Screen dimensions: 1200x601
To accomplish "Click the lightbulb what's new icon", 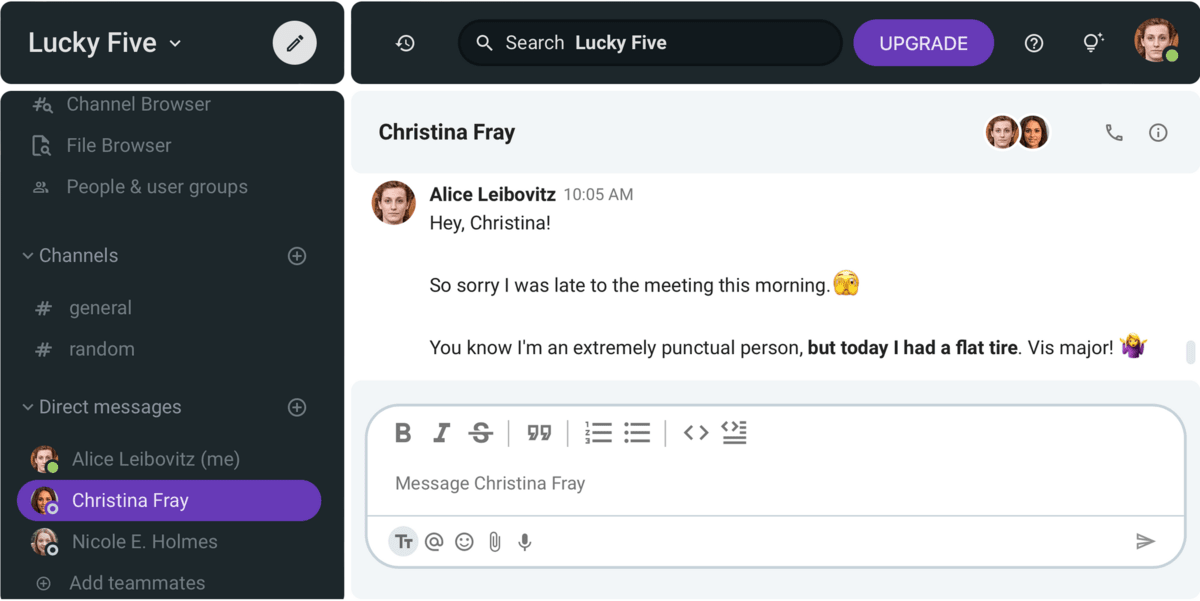I will tap(1093, 43).
